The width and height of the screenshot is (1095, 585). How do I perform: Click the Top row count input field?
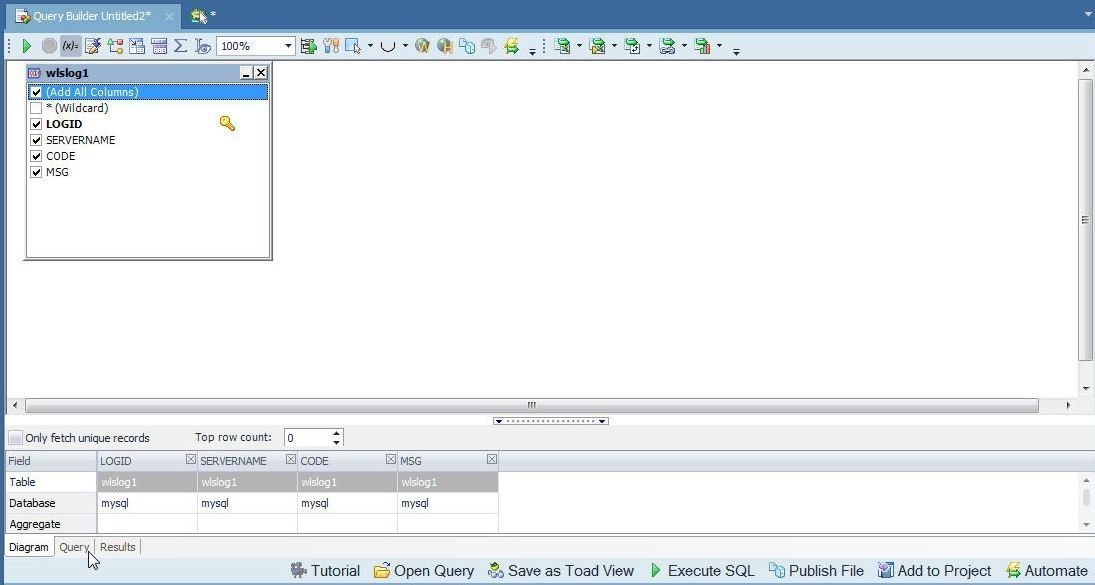(307, 438)
